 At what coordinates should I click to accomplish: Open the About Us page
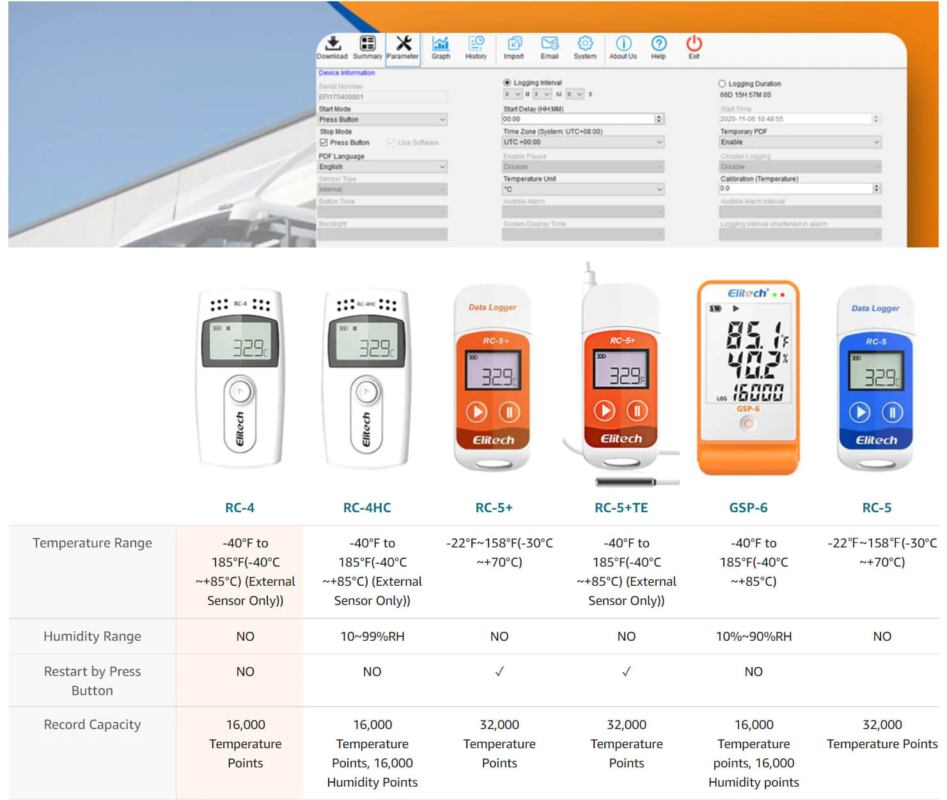(623, 46)
